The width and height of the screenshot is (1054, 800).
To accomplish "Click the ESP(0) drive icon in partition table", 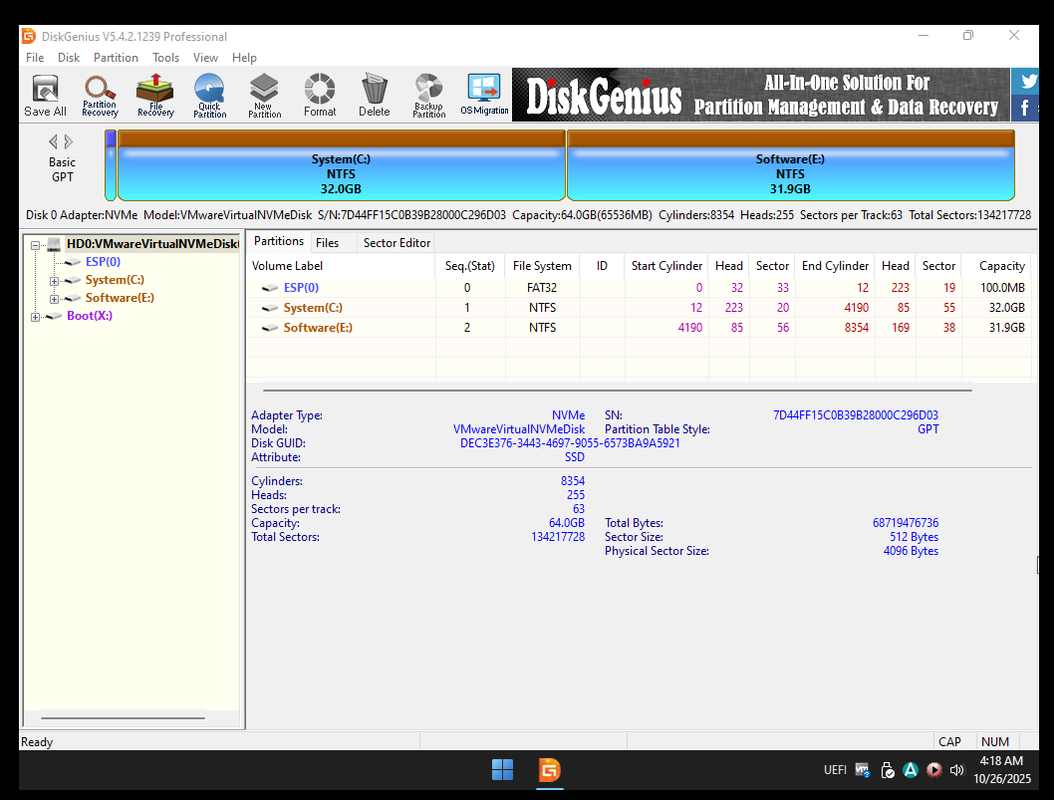I will tap(270, 288).
